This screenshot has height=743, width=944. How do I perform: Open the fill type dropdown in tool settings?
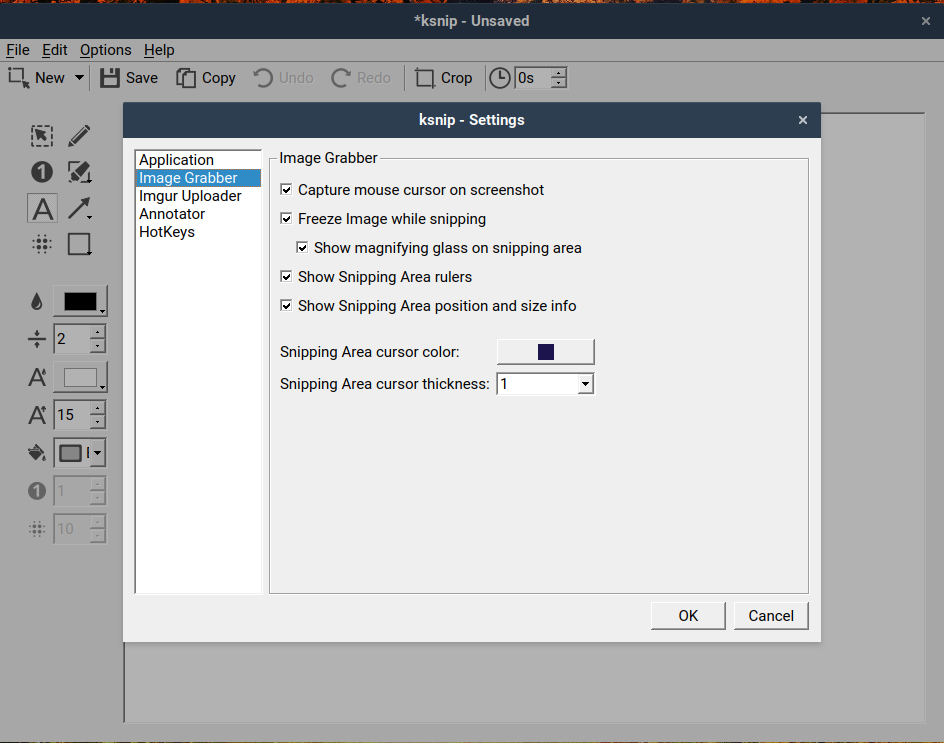(97, 453)
